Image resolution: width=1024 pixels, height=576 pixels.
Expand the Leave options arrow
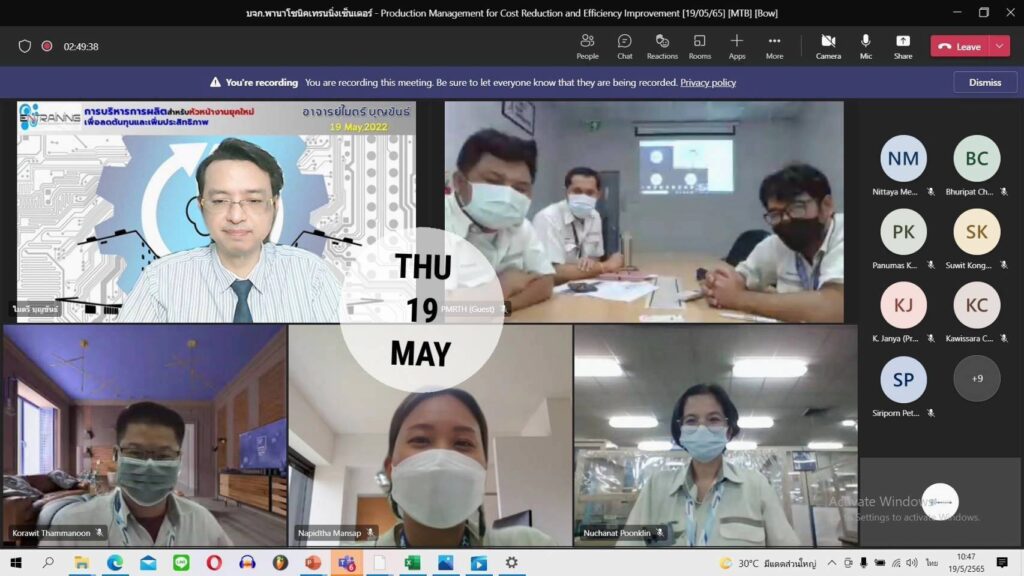(x=1000, y=46)
